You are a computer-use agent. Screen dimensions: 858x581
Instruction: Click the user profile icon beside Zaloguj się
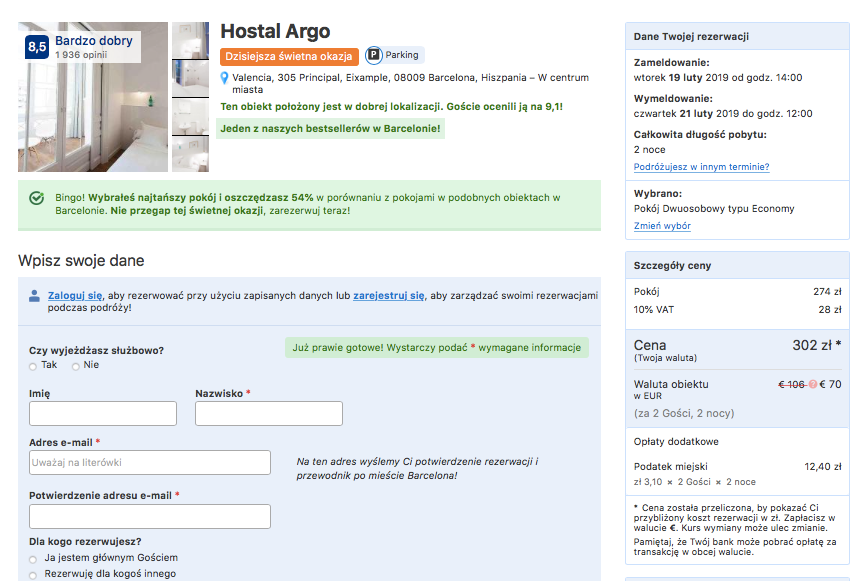34,296
